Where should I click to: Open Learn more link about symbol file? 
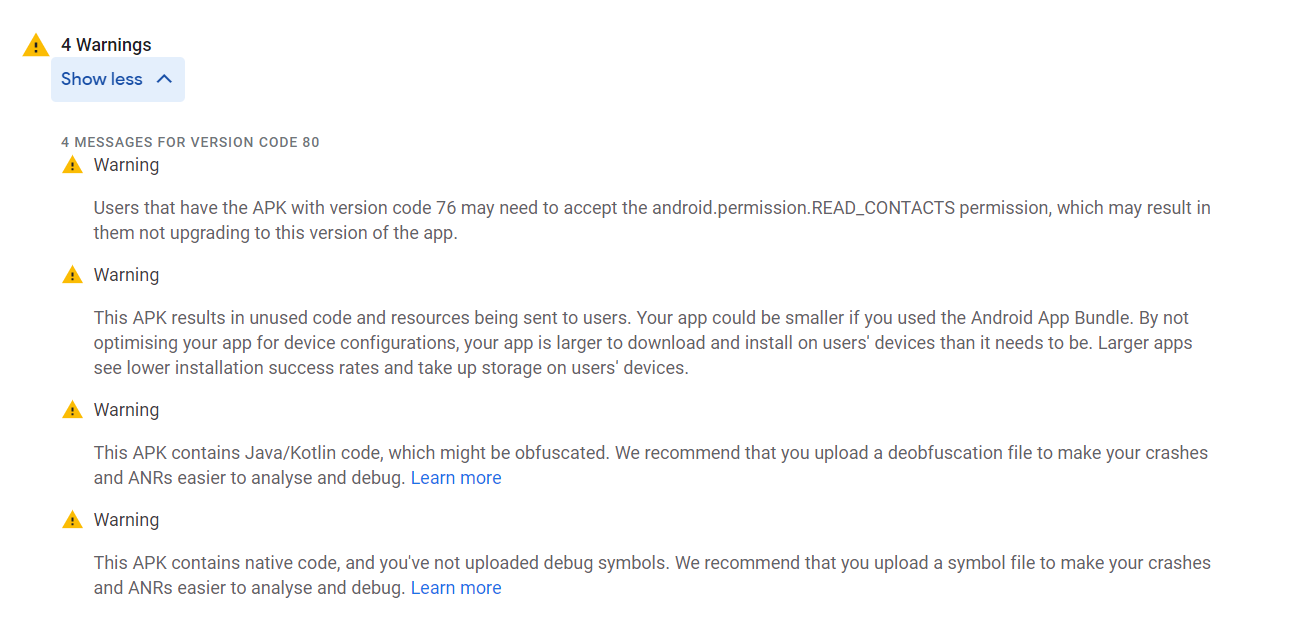click(456, 588)
